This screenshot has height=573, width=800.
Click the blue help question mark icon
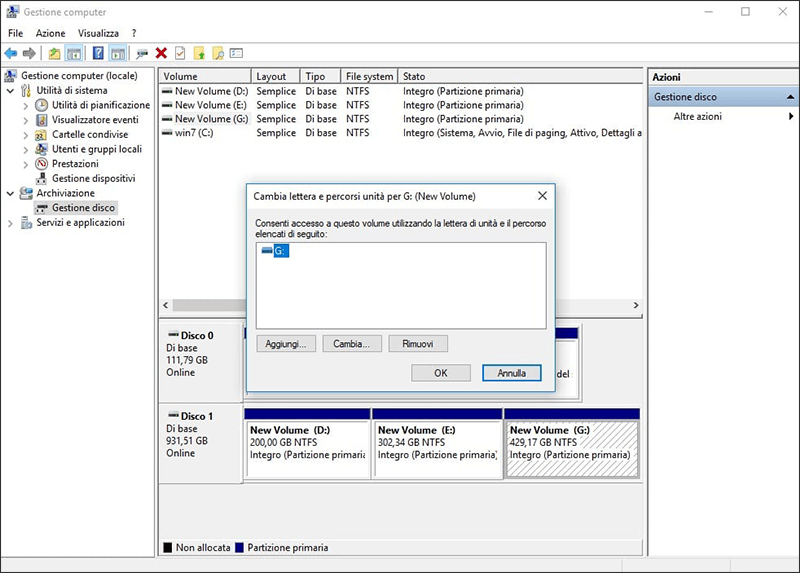[98, 53]
